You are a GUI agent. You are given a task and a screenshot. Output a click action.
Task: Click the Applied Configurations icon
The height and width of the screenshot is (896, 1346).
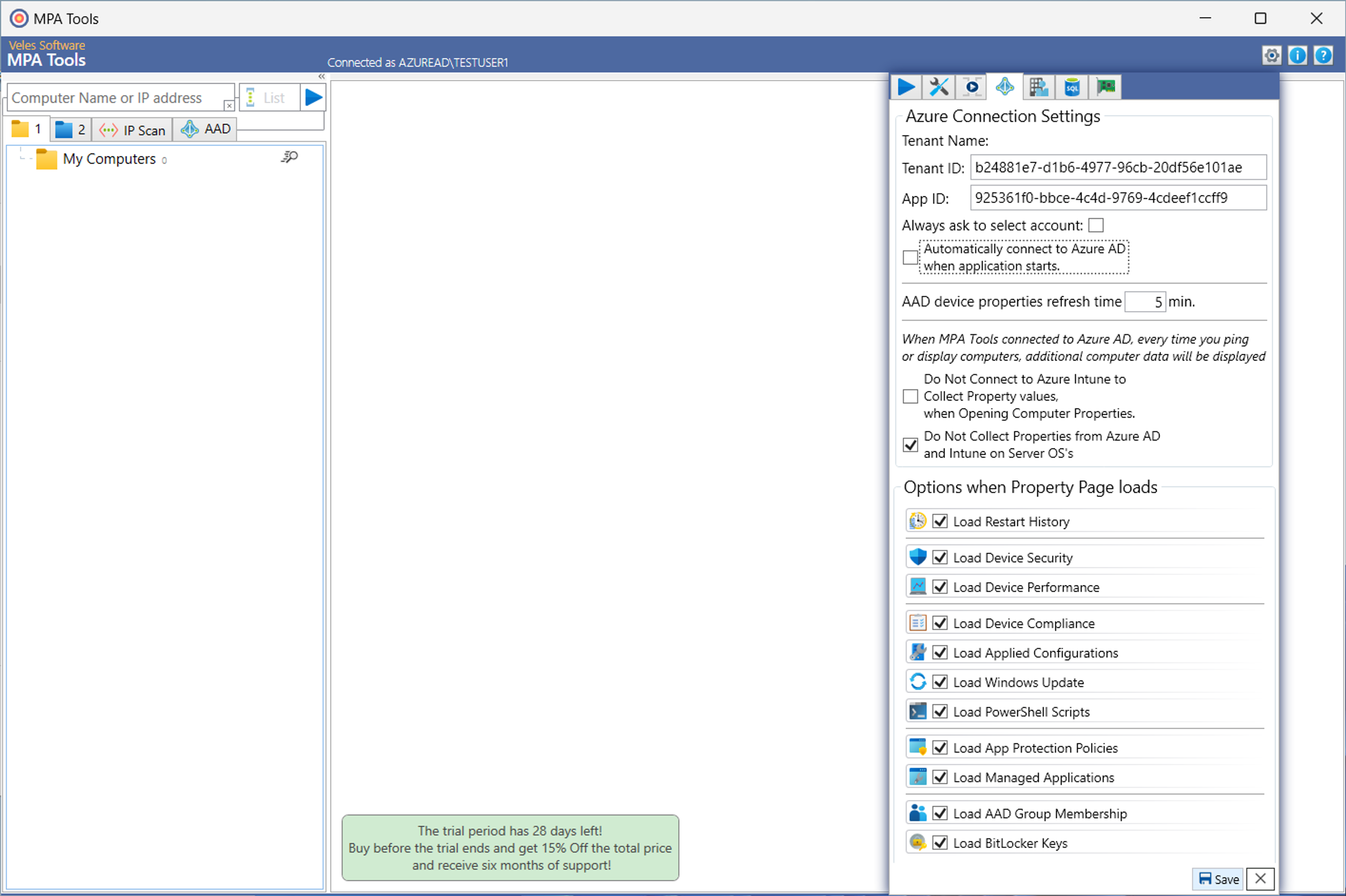pyautogui.click(x=918, y=653)
